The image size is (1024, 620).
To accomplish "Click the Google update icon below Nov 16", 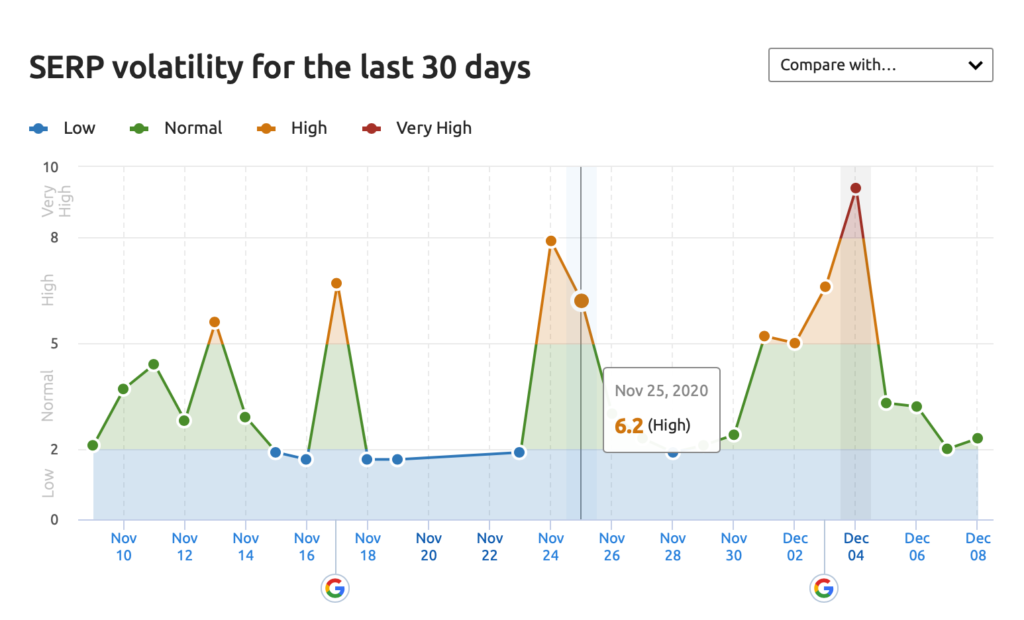I will click(x=335, y=588).
